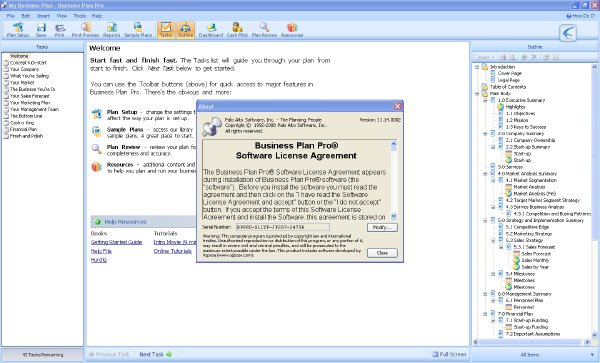The height and width of the screenshot is (363, 600).
Task: Open the Tools menu
Action: click(80, 16)
